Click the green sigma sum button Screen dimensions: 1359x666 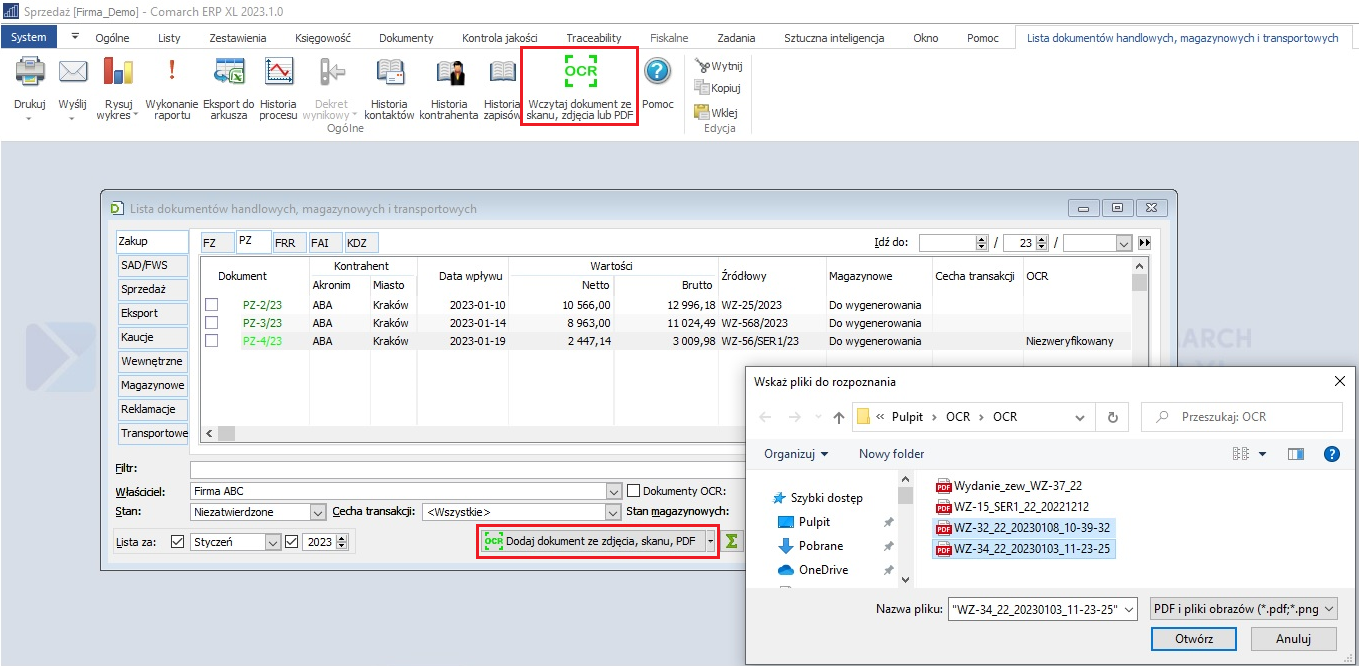tap(732, 541)
